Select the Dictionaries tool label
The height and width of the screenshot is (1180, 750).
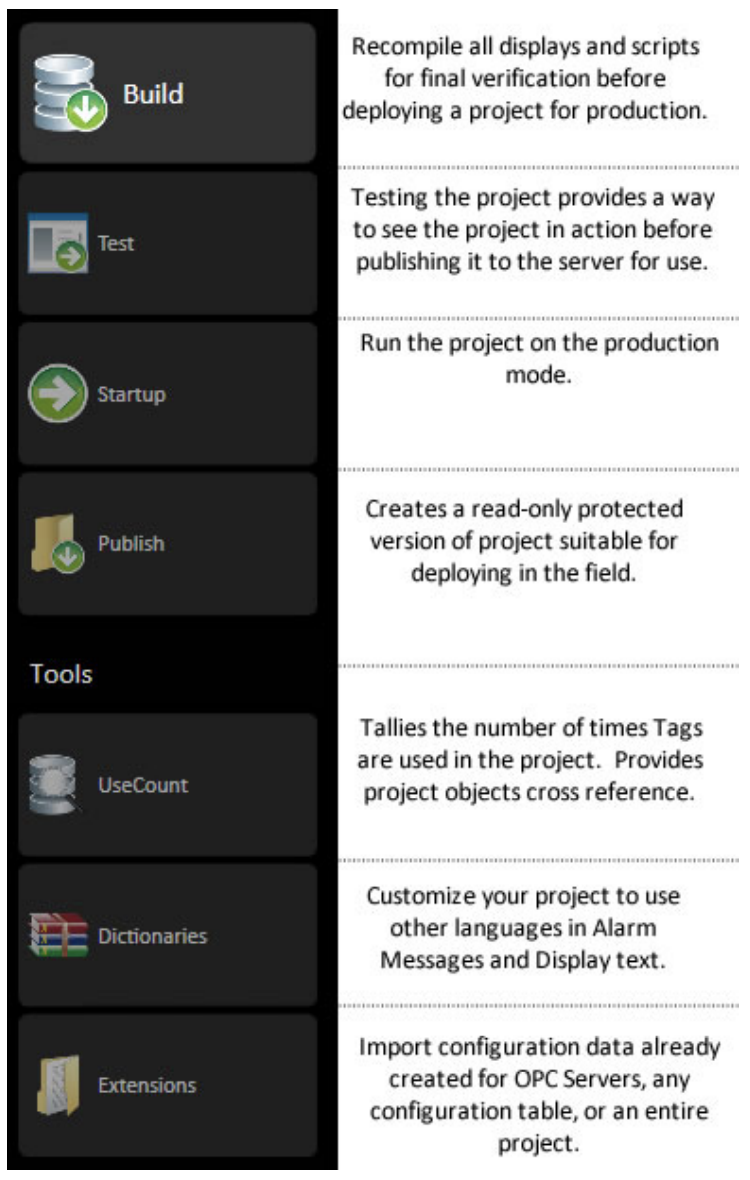152,936
